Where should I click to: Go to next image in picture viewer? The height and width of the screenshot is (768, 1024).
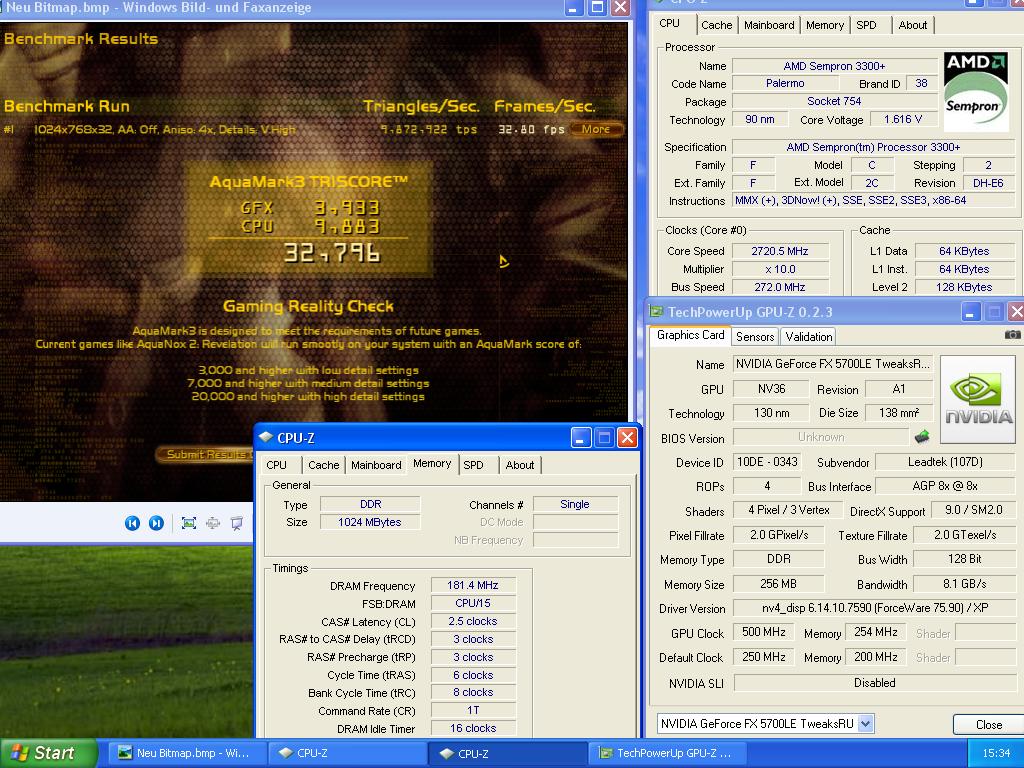(x=156, y=523)
